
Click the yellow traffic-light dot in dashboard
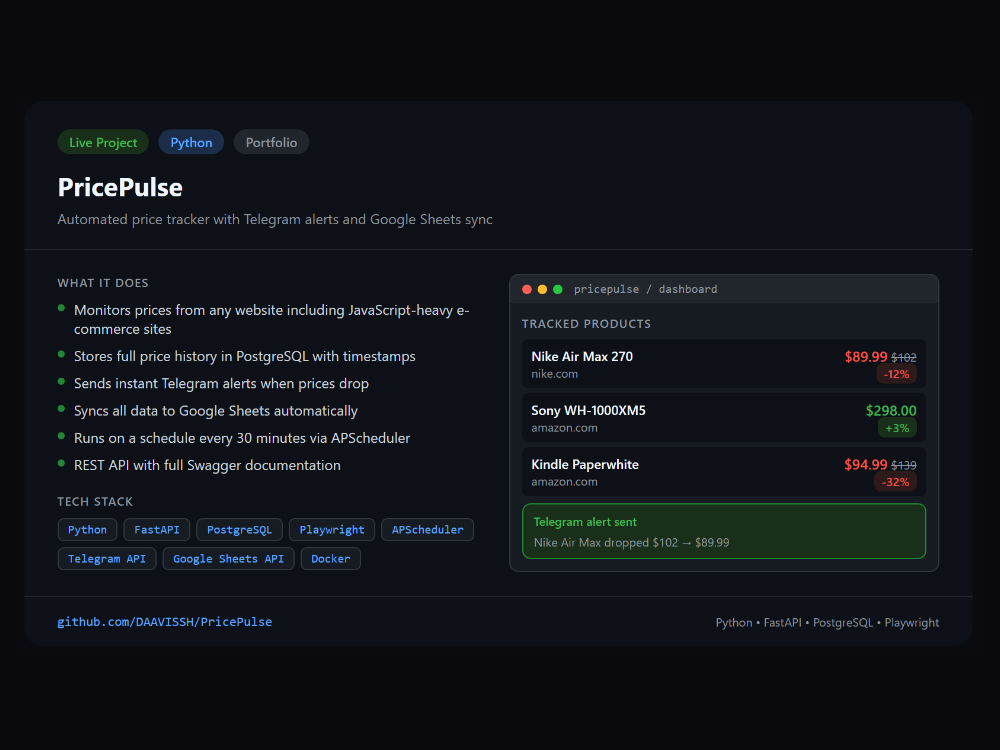(x=542, y=289)
